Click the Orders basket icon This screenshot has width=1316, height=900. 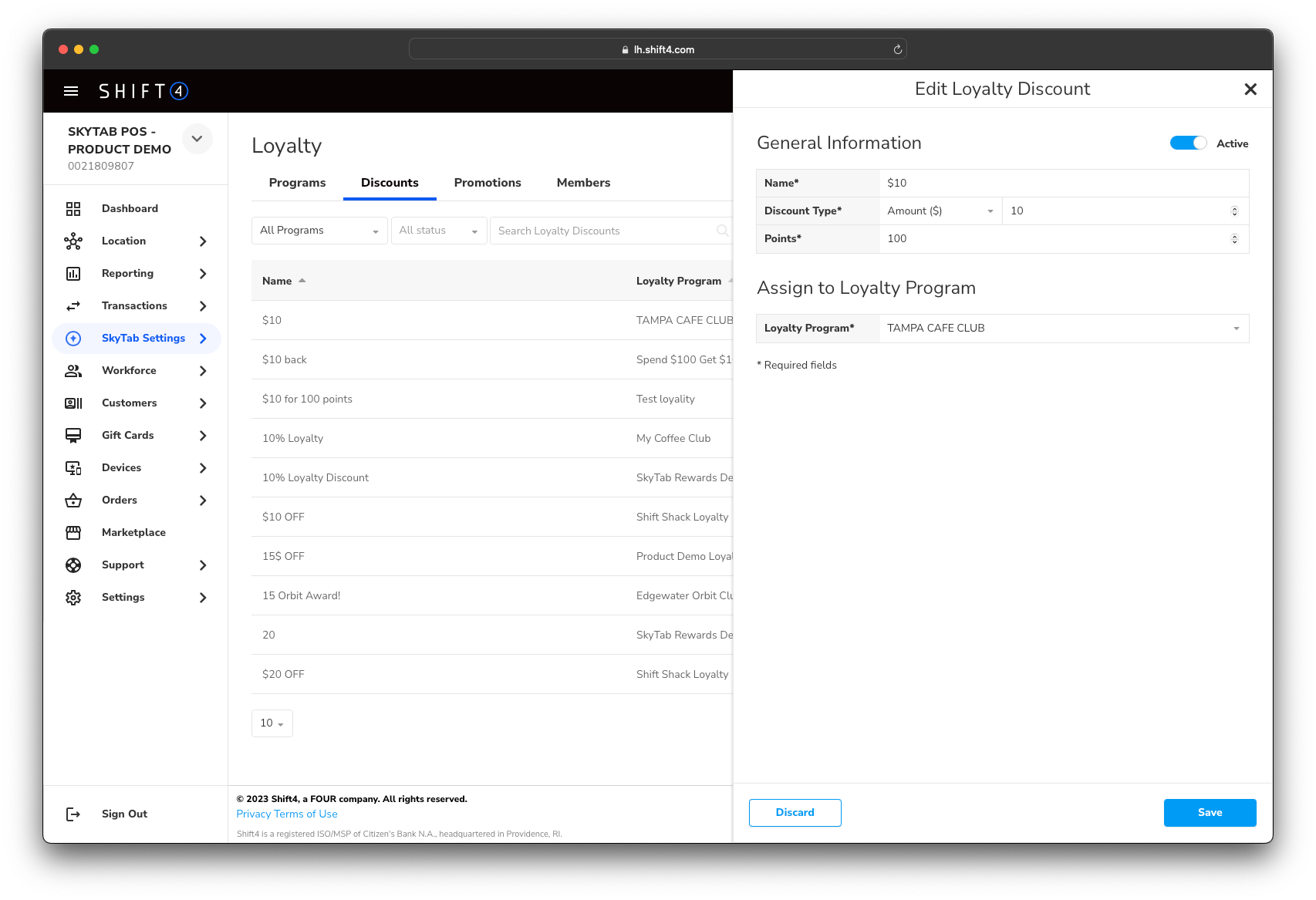[73, 501]
